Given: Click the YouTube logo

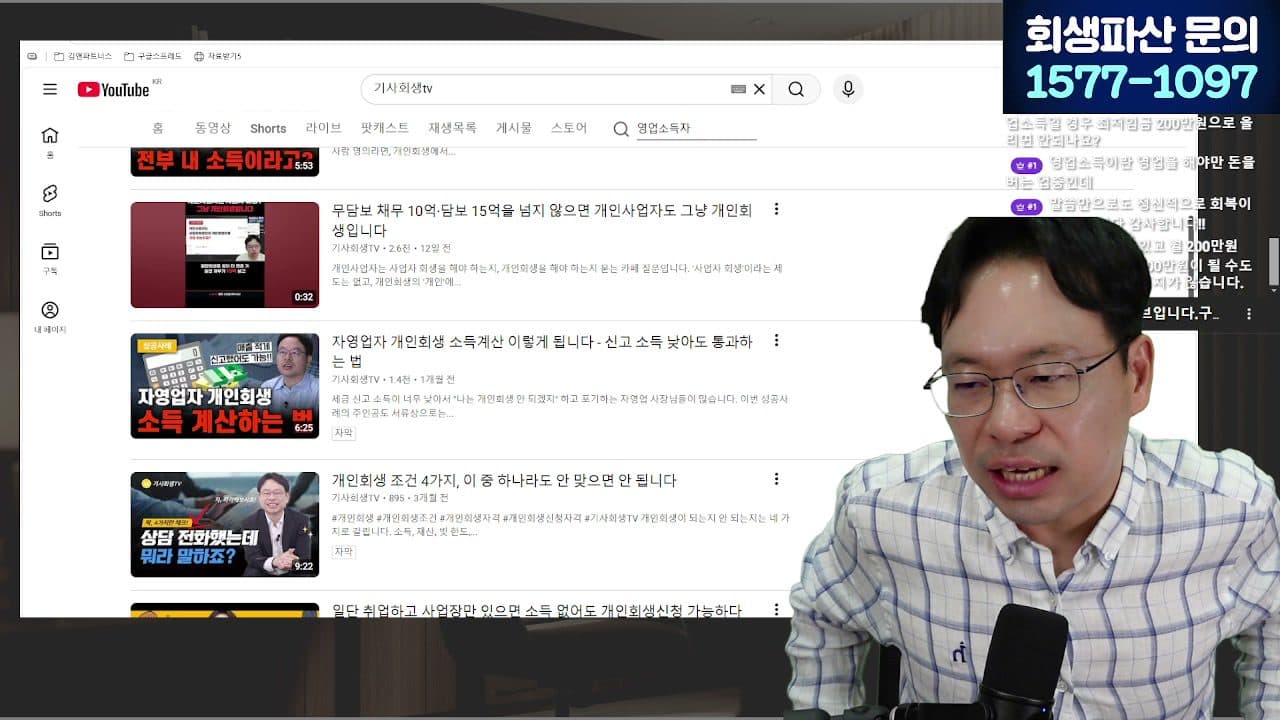Looking at the screenshot, I should click(113, 89).
